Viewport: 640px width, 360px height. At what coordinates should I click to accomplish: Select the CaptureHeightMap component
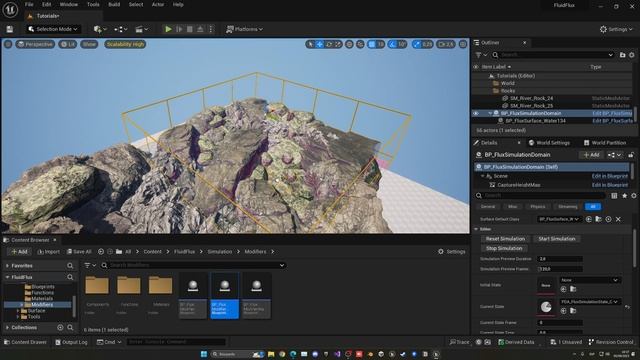tap(519, 185)
